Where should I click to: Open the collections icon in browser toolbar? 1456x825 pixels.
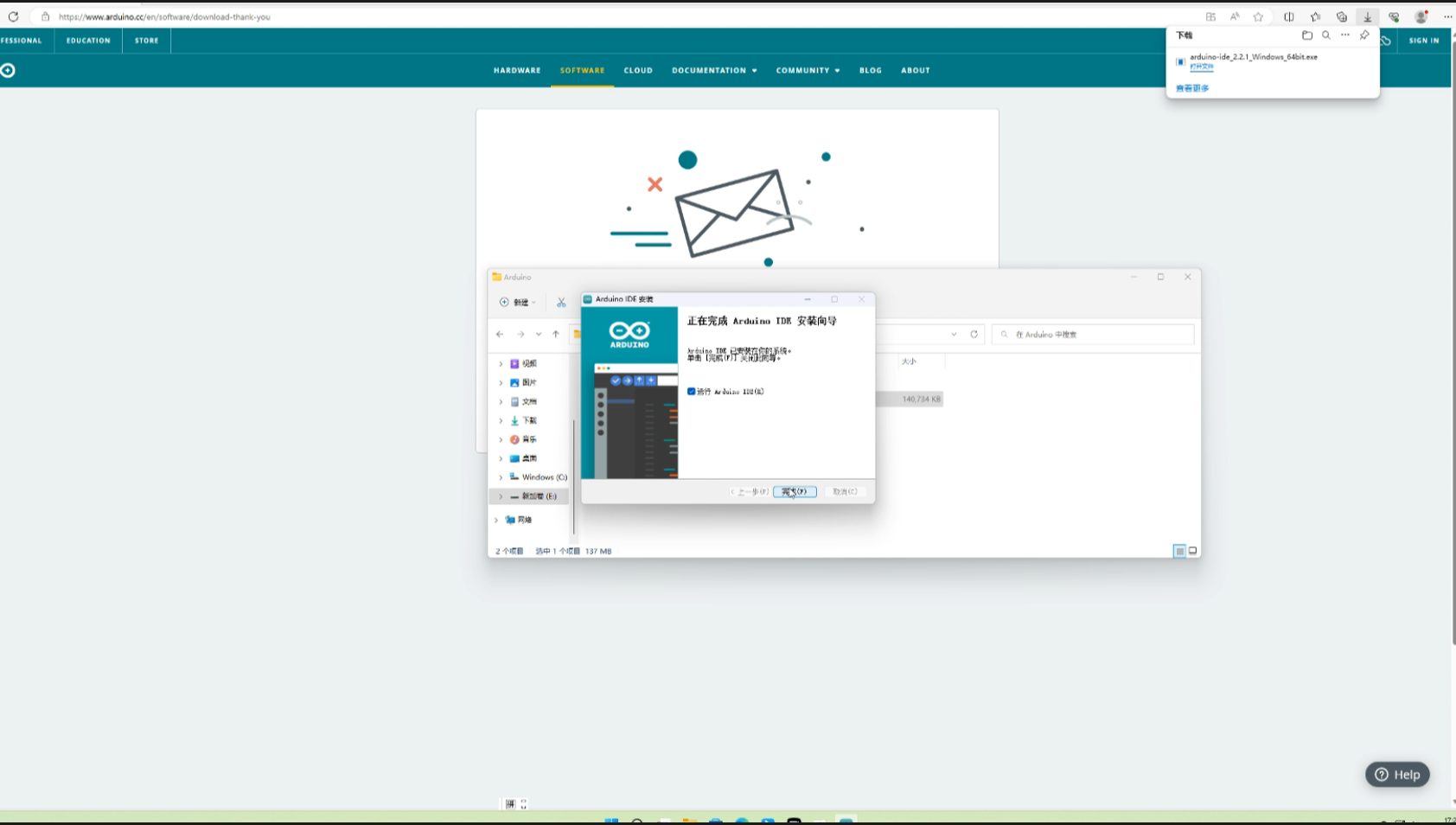pyautogui.click(x=1342, y=16)
